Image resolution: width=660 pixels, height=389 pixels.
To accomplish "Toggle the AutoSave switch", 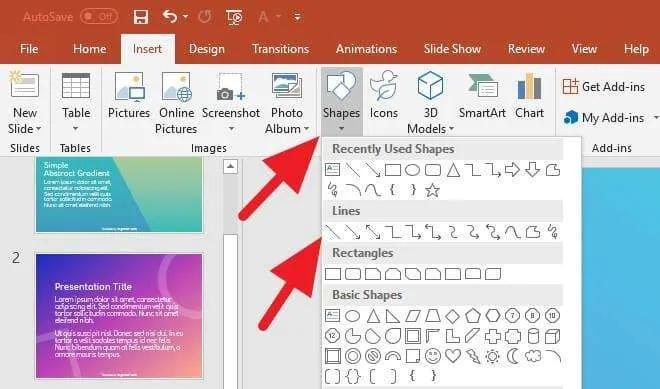I will (99, 17).
